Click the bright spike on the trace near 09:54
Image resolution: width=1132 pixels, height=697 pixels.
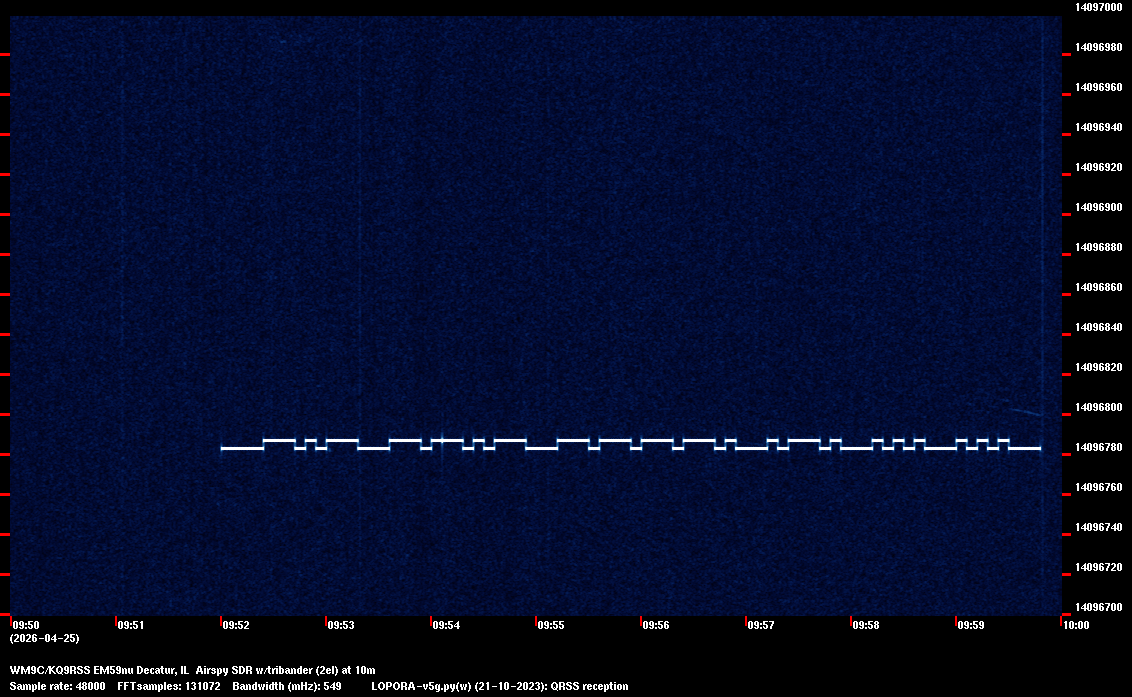click(441, 440)
